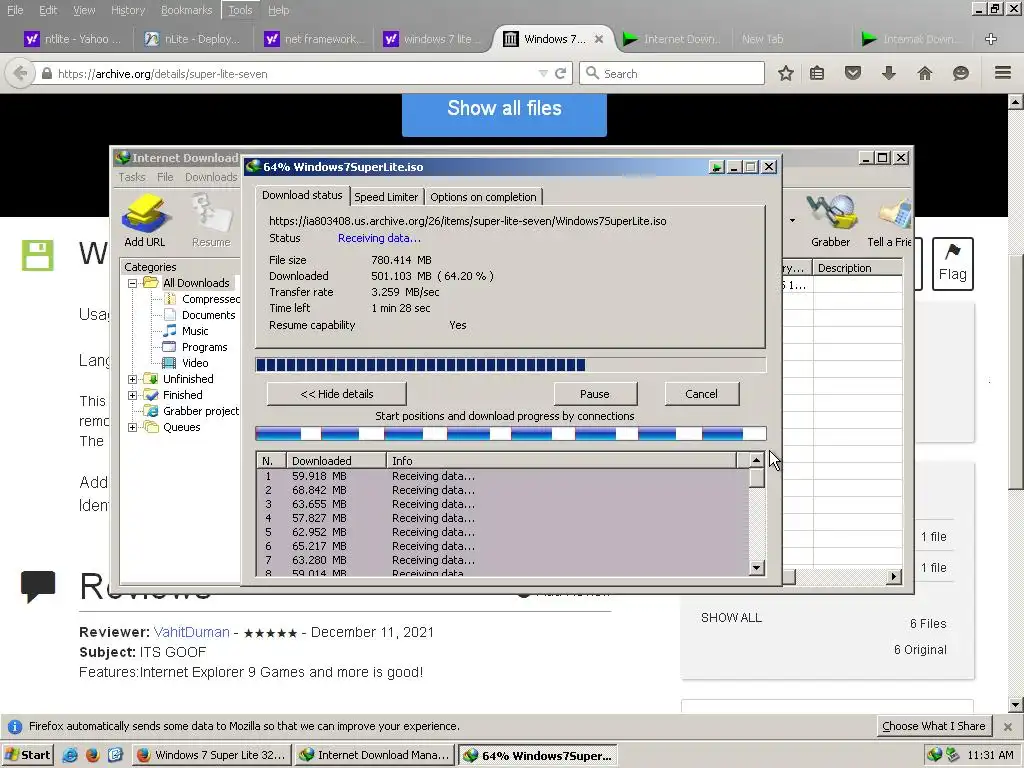Open the Firefox Tools menu
1024x768 pixels.
click(240, 10)
